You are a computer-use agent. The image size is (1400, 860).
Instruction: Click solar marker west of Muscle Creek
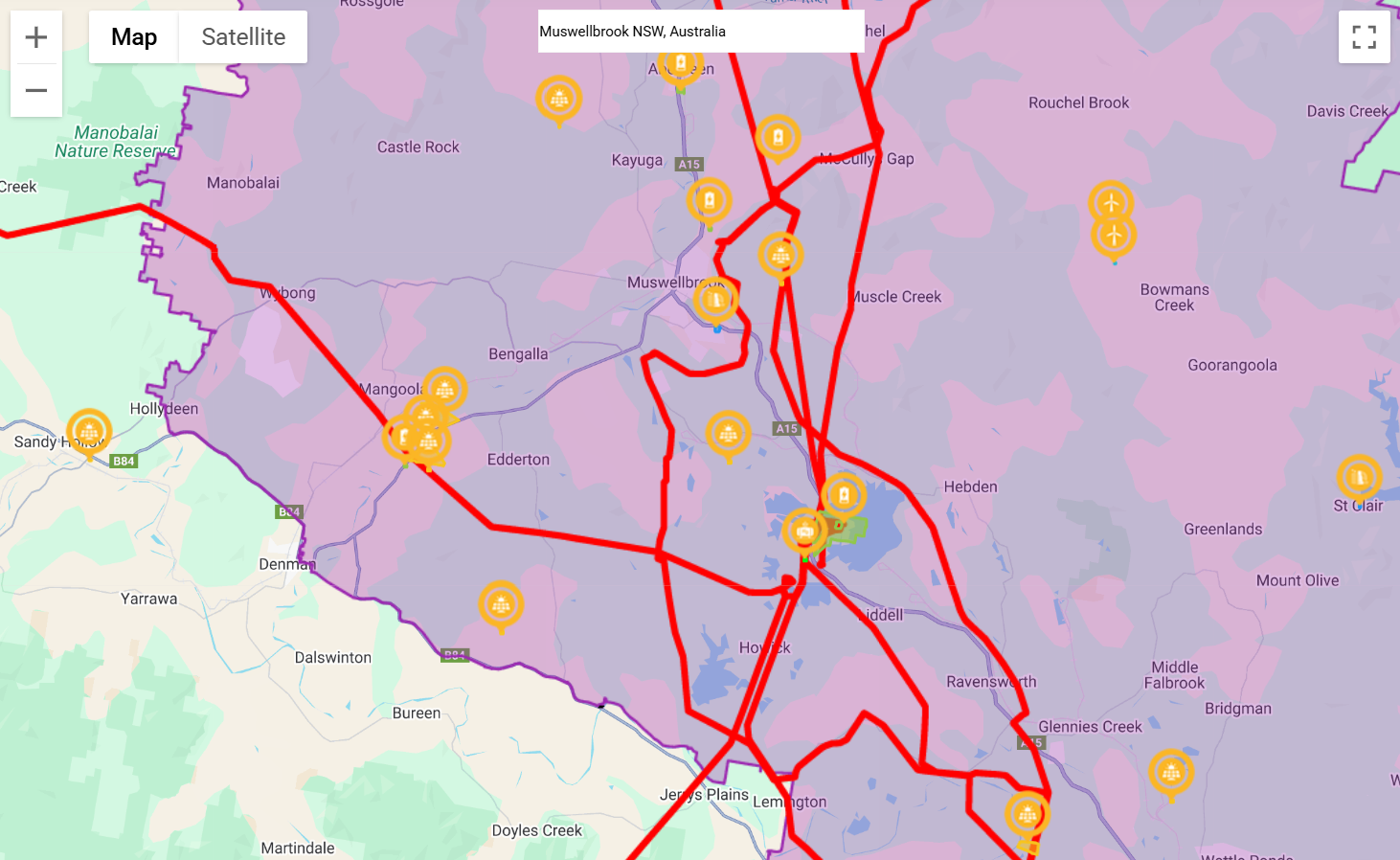click(780, 256)
